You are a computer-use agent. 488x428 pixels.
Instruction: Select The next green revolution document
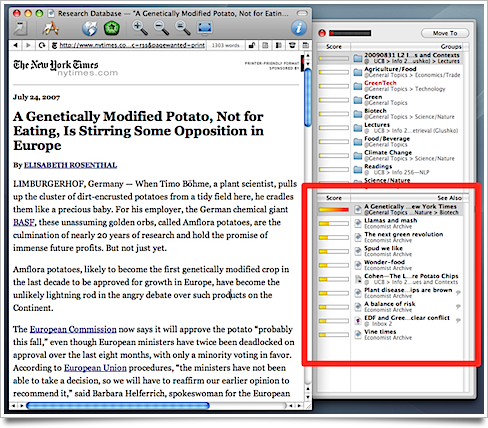[x=390, y=237]
